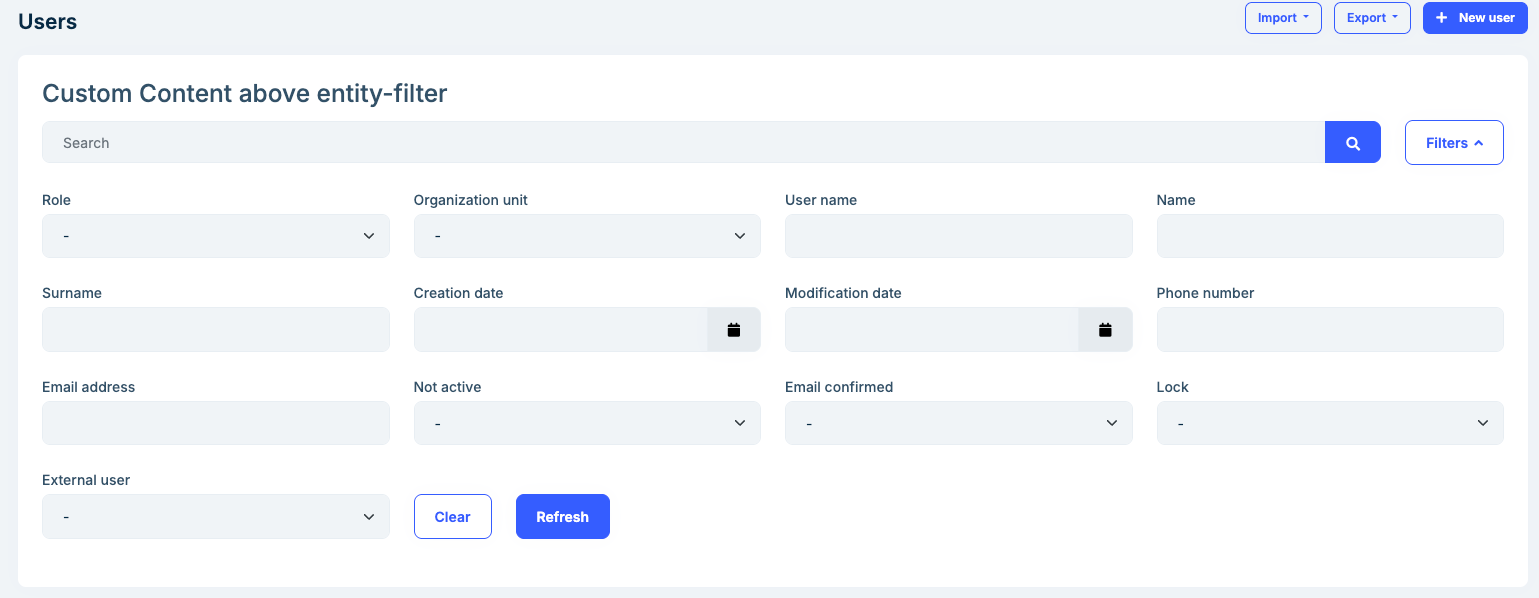Viewport: 1539px width, 598px height.
Task: Open the Modification date calendar icon
Action: (1105, 329)
